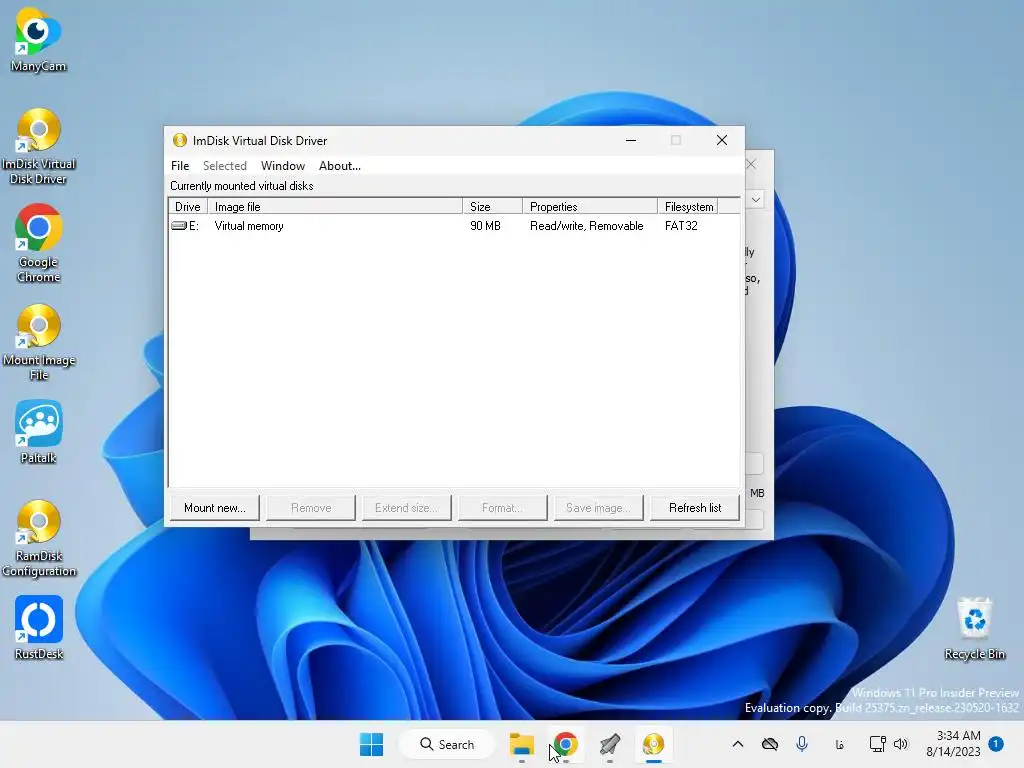Click the Mount new... button

click(215, 508)
